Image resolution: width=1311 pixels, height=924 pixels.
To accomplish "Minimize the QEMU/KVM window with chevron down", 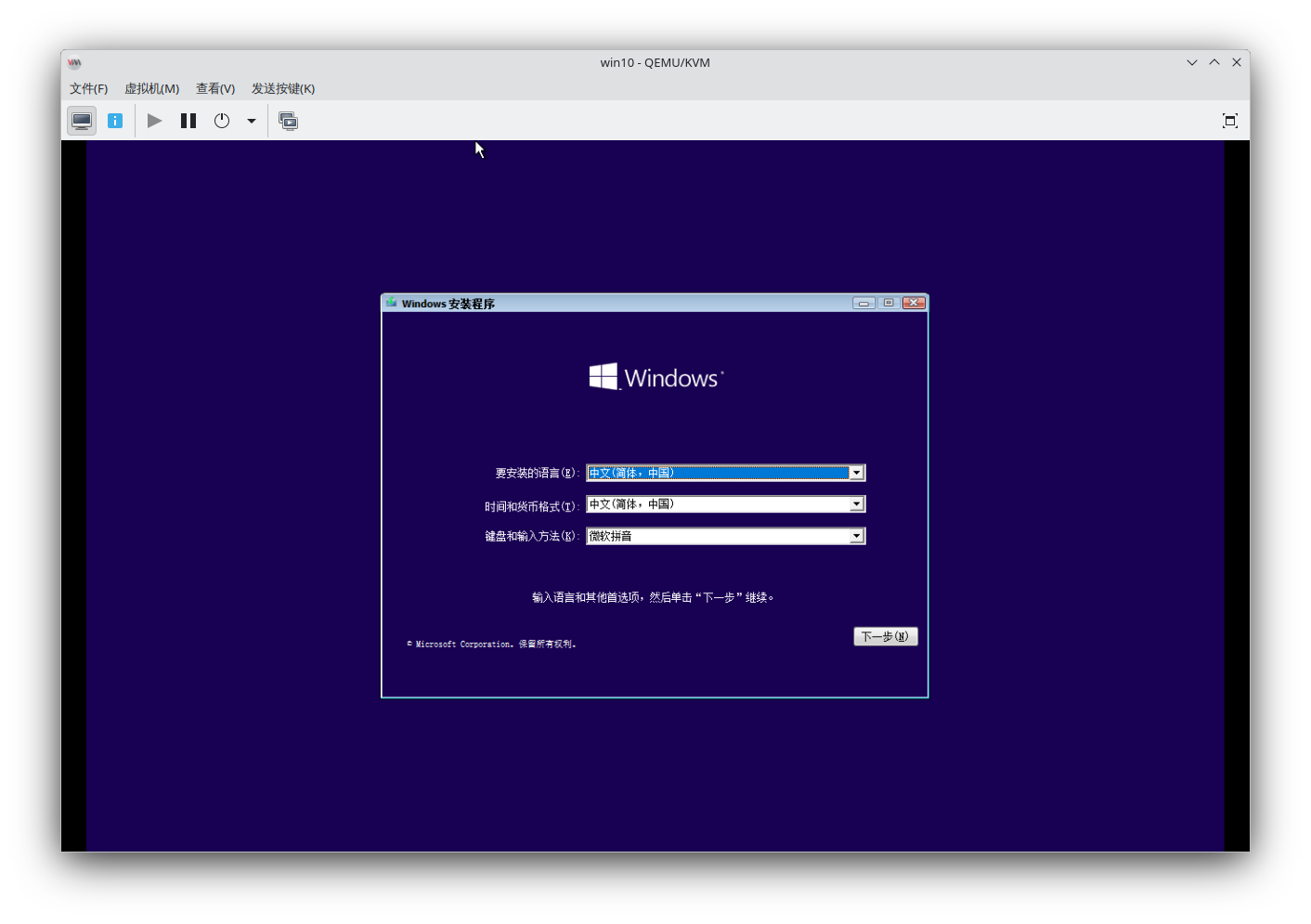I will point(1192,62).
